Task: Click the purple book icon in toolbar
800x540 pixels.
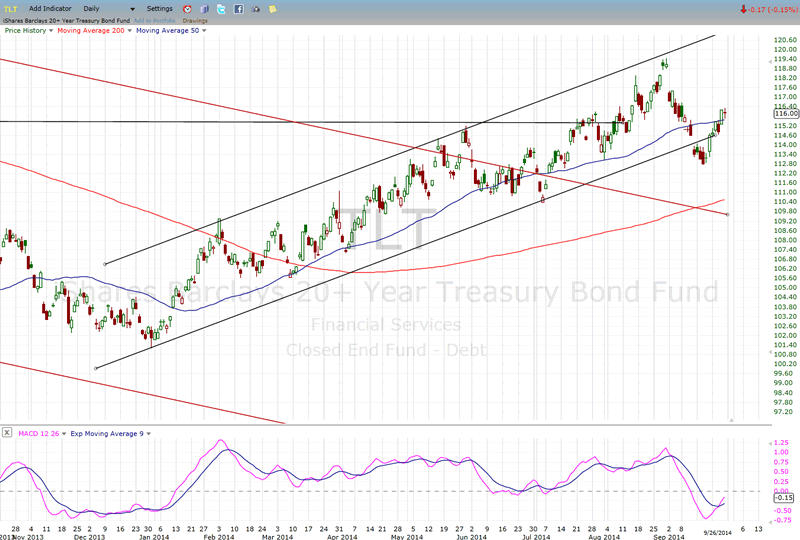Action: (x=203, y=9)
